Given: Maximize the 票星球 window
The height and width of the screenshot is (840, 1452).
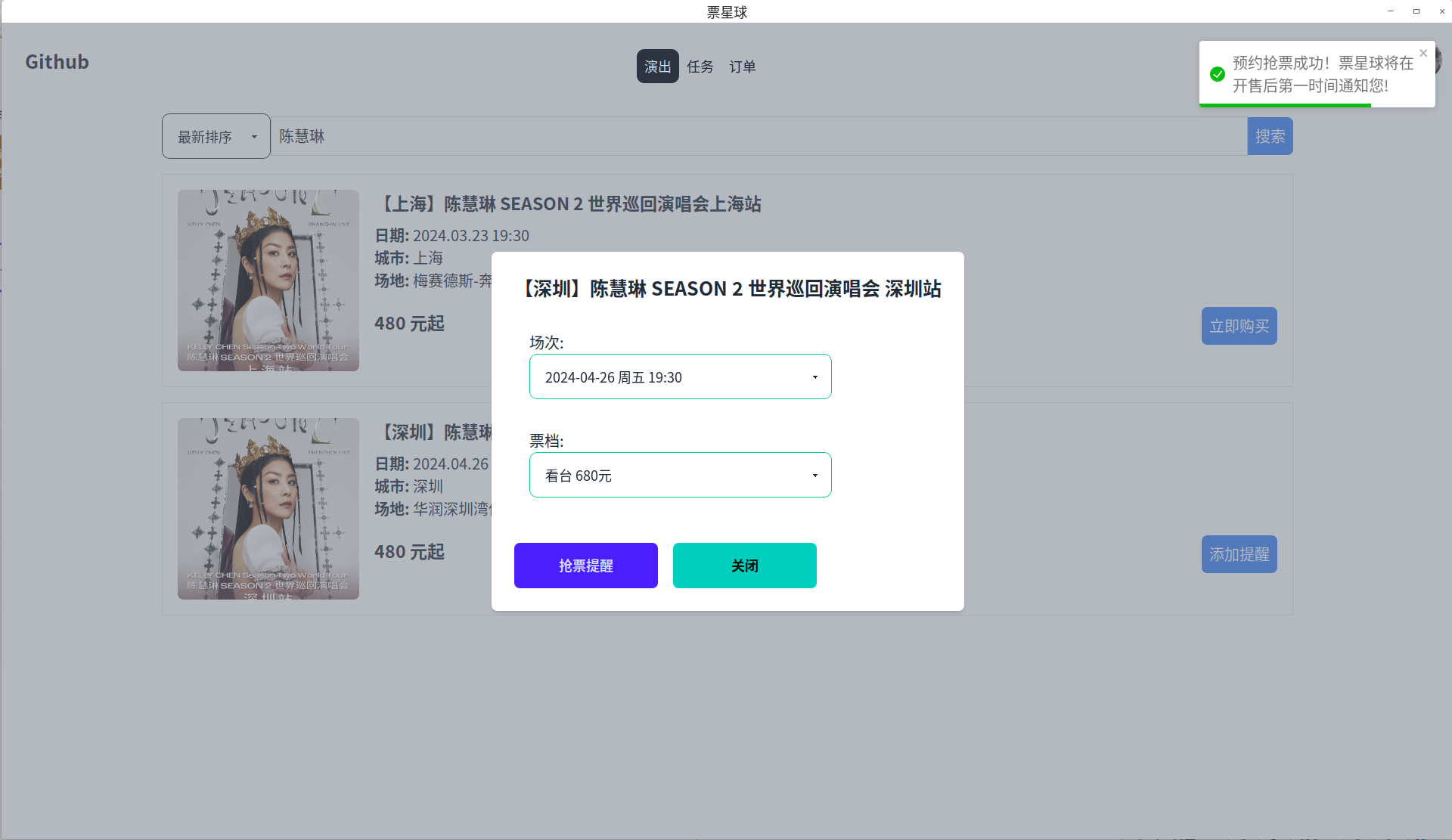Looking at the screenshot, I should [x=1416, y=11].
